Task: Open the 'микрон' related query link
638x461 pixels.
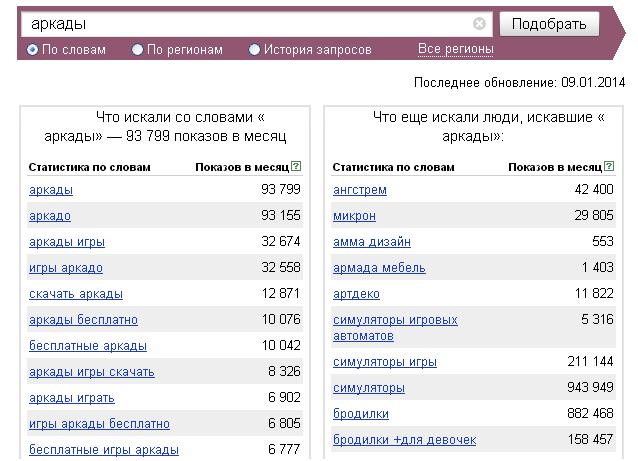Action: pos(354,216)
